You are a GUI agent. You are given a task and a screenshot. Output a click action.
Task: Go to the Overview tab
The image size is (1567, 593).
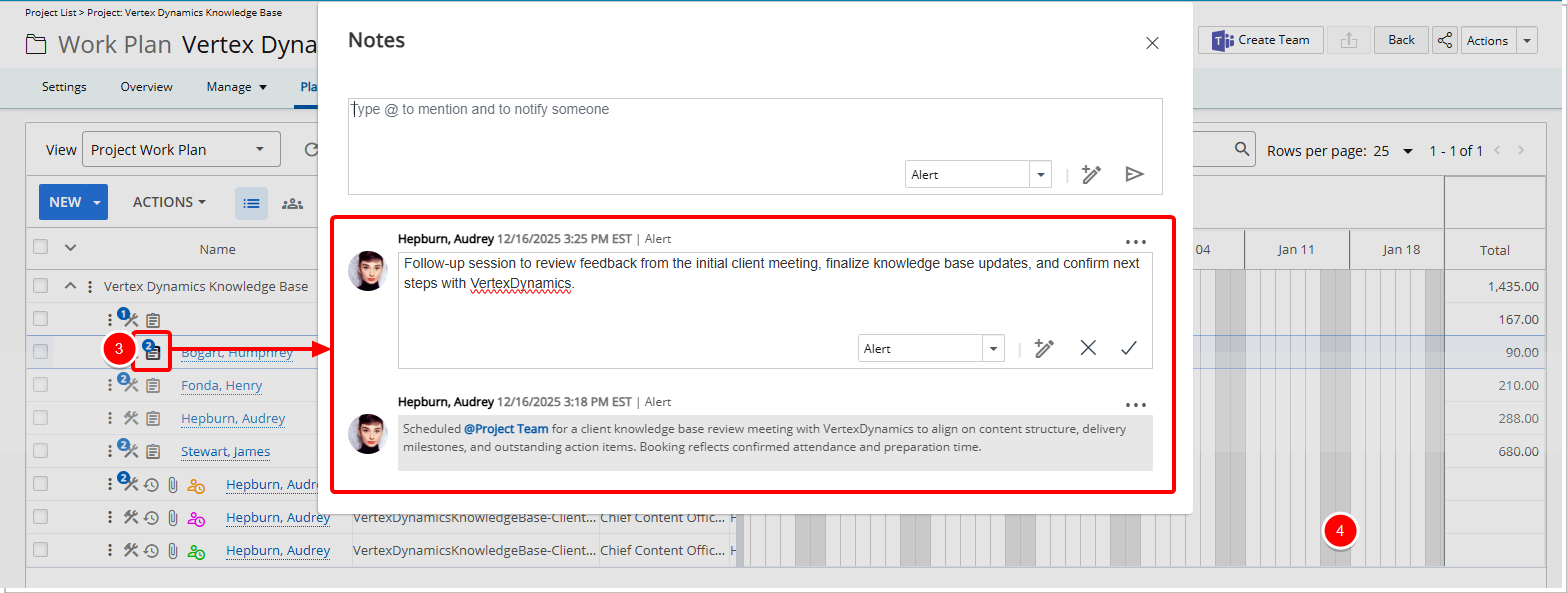tap(146, 87)
